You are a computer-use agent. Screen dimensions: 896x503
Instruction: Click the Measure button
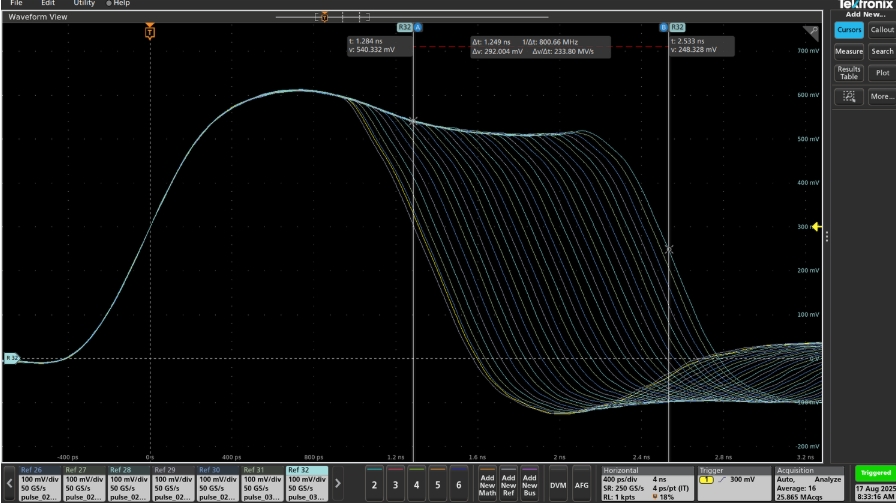(849, 52)
